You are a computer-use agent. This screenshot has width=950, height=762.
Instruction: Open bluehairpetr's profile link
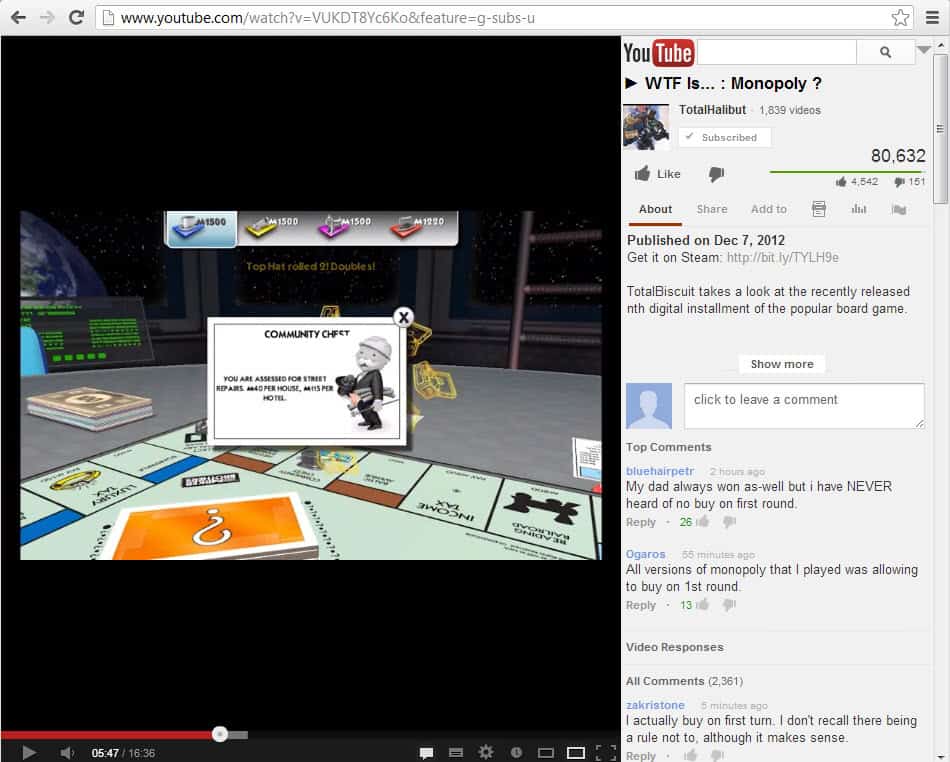click(x=660, y=471)
